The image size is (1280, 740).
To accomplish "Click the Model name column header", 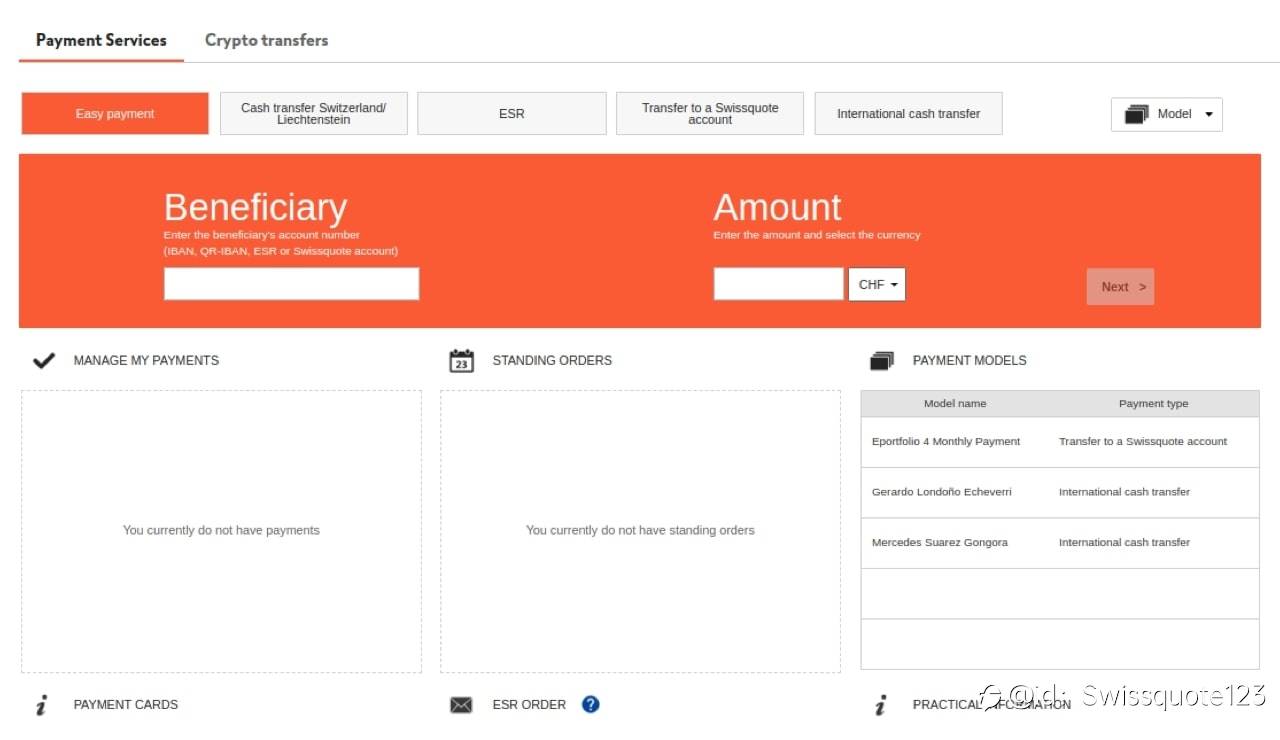I will (x=955, y=404).
